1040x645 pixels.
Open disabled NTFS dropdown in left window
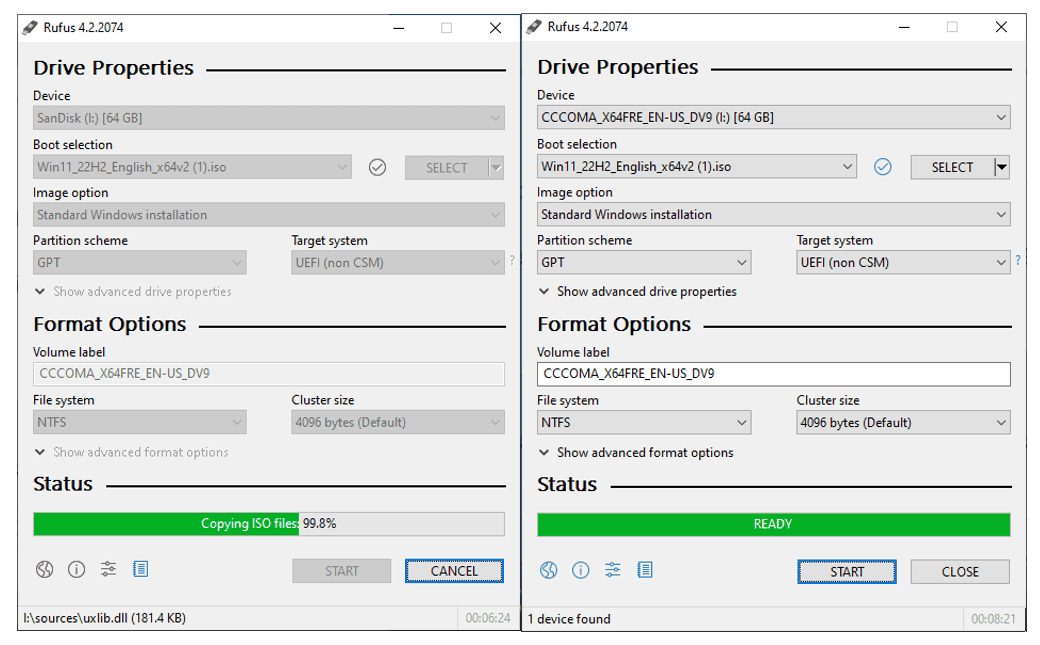139,422
